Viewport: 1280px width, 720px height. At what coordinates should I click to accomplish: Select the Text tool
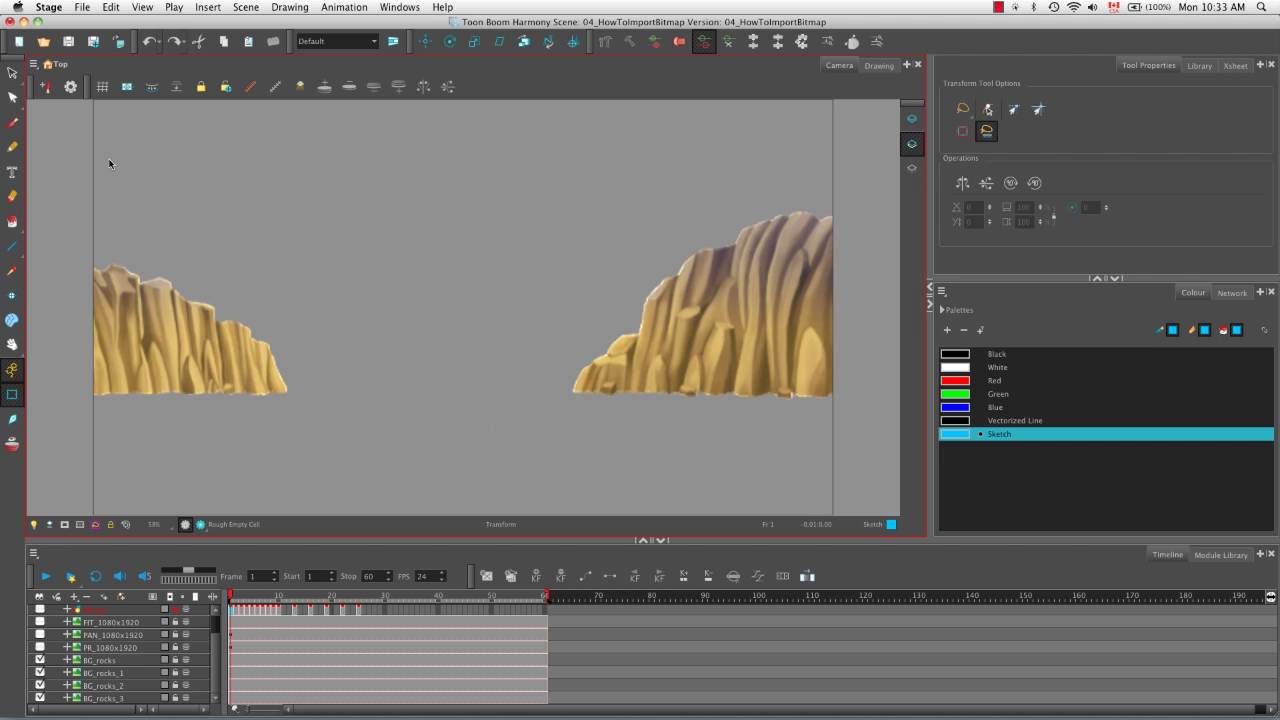(x=12, y=172)
